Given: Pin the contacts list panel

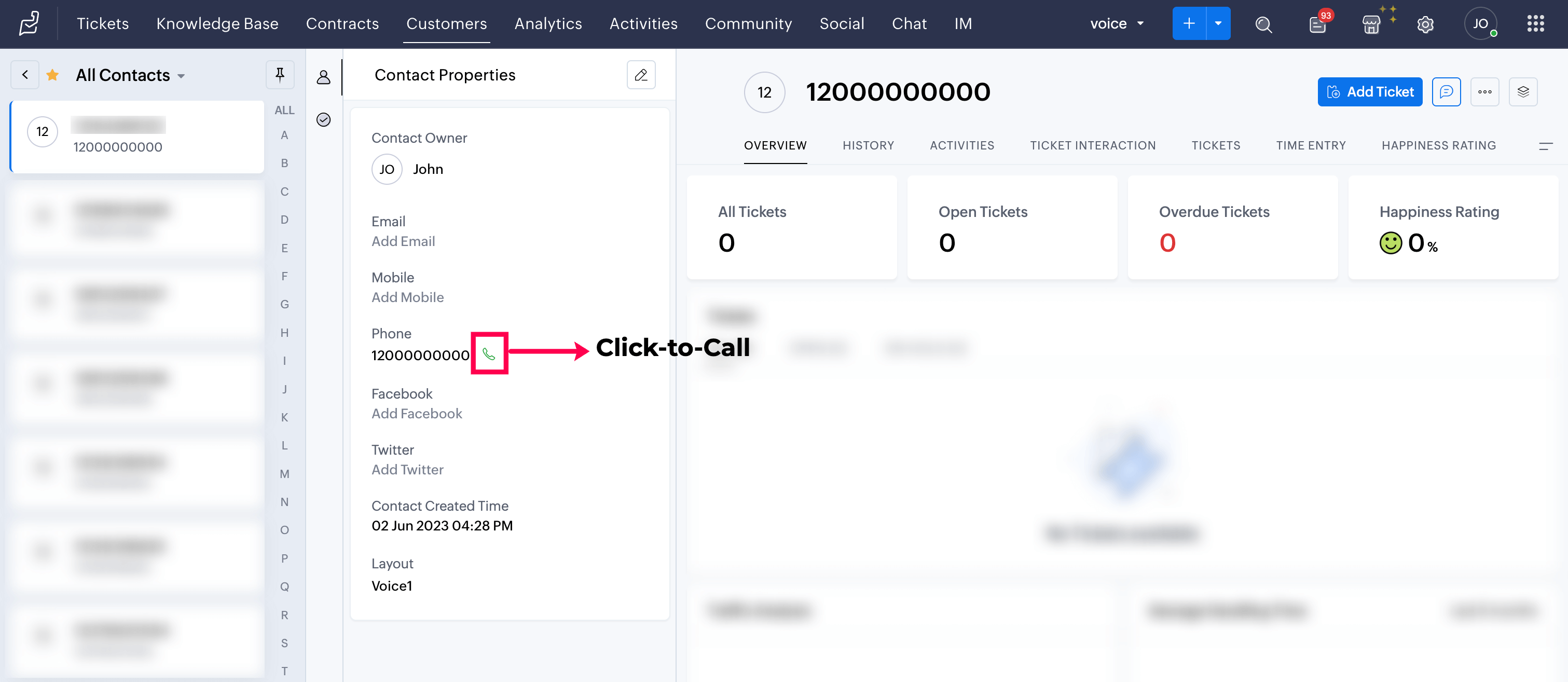Looking at the screenshot, I should click(x=280, y=74).
